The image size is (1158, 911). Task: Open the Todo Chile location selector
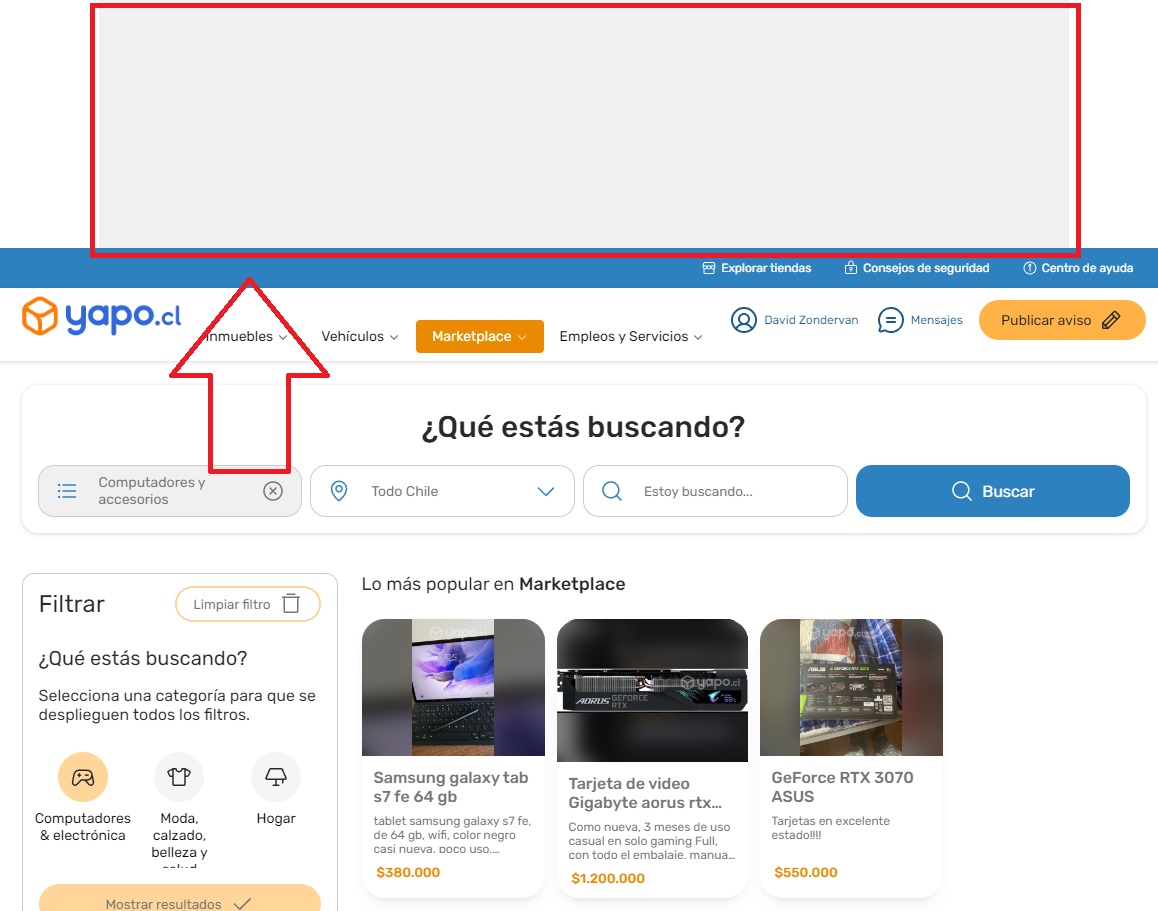click(x=442, y=491)
